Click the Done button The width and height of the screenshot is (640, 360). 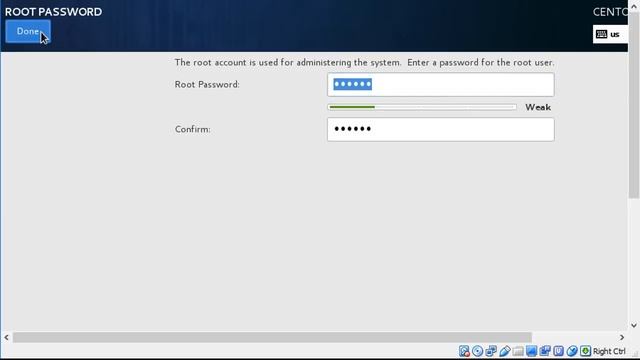click(x=28, y=31)
